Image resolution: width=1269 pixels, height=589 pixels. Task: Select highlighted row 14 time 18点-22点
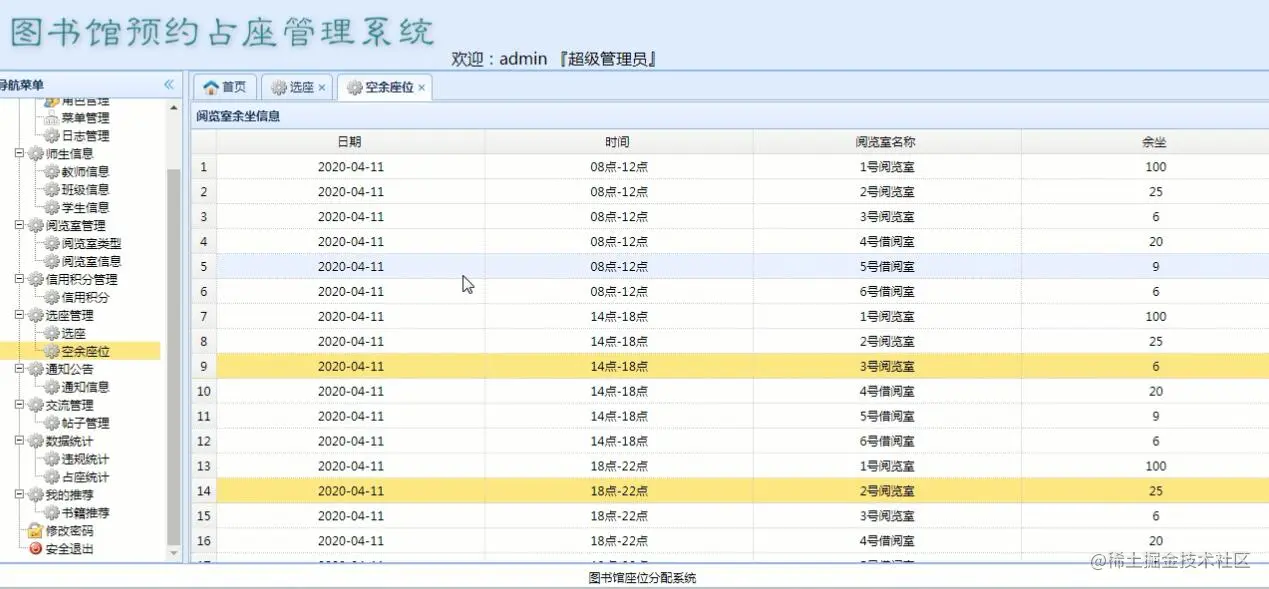click(618, 491)
